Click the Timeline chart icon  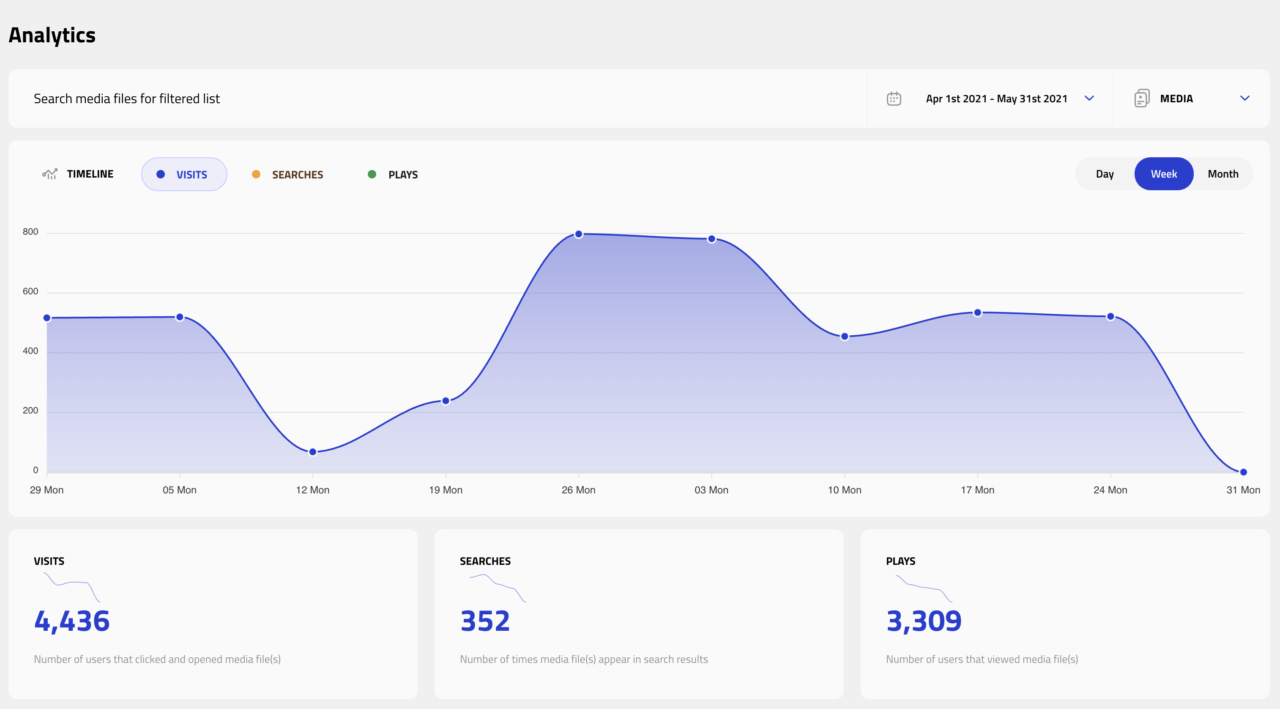click(x=50, y=174)
